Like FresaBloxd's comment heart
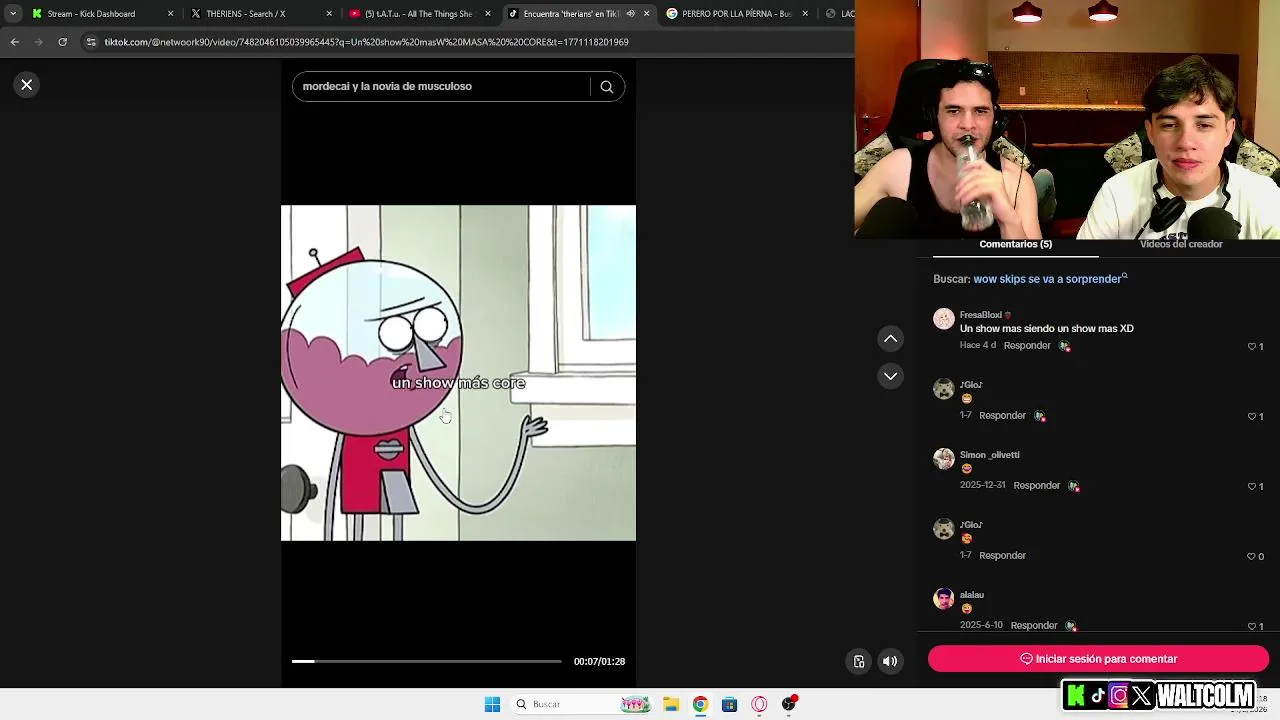Screen dimensions: 1280x720 [1251, 347]
